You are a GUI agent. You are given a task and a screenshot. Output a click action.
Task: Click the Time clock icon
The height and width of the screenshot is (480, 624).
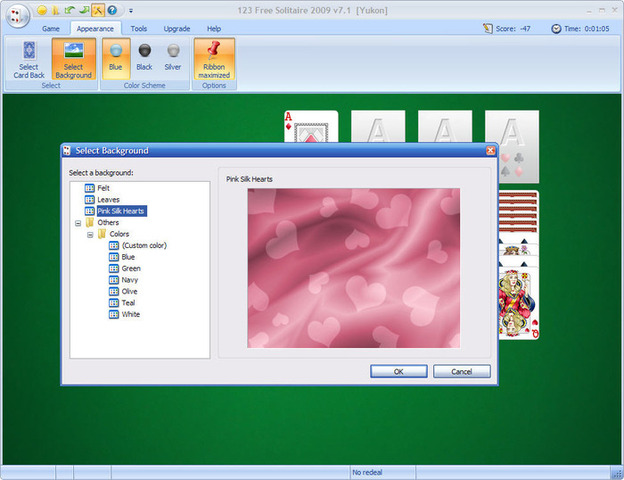[x=556, y=29]
